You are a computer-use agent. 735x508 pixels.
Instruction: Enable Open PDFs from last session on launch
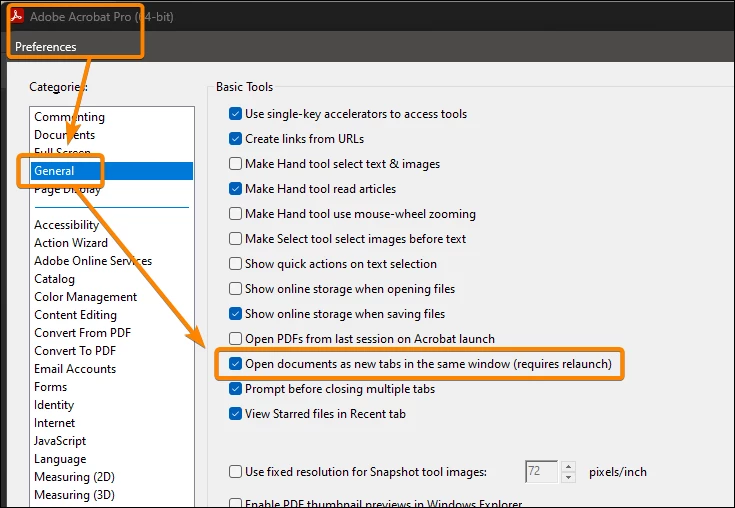point(235,338)
